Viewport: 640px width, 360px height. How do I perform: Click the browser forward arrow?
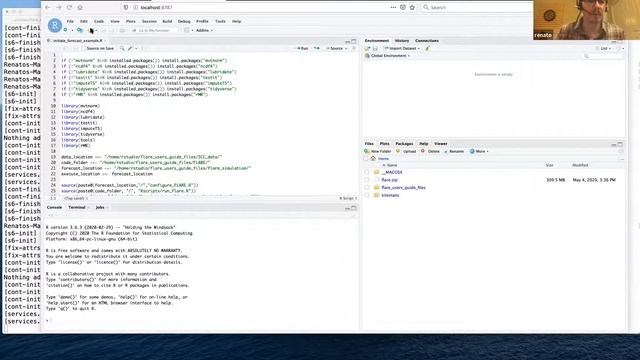(x=59, y=7)
